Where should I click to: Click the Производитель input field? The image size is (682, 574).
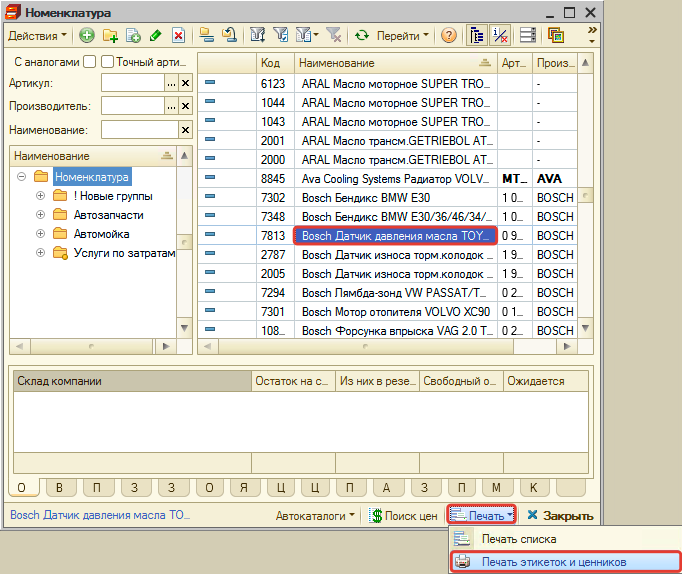133,106
